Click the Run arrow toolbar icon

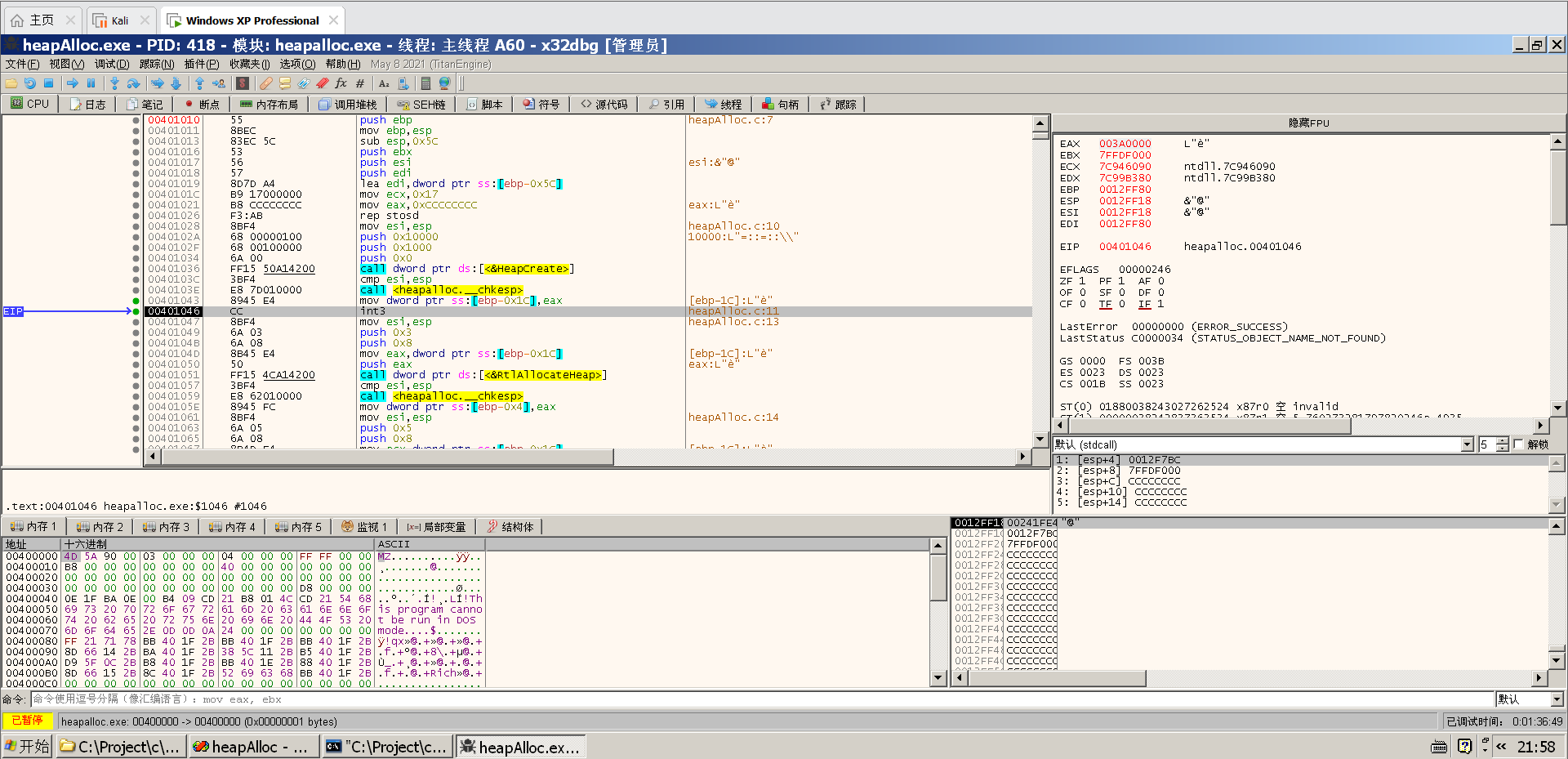pos(73,83)
